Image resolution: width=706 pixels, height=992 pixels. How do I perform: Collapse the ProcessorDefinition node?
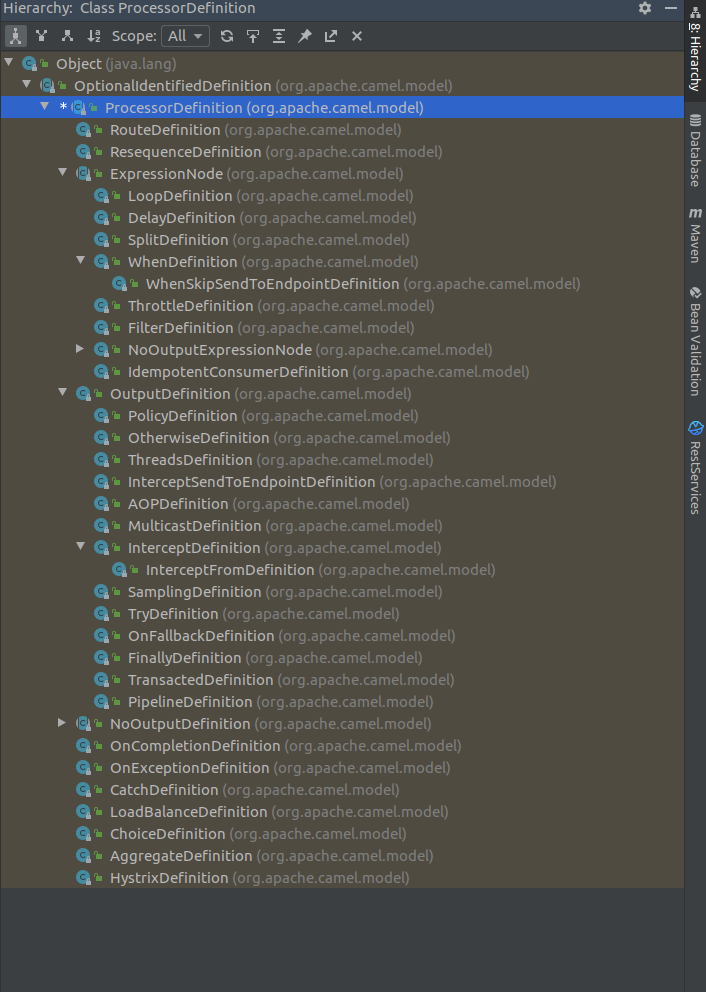[x=44, y=106]
